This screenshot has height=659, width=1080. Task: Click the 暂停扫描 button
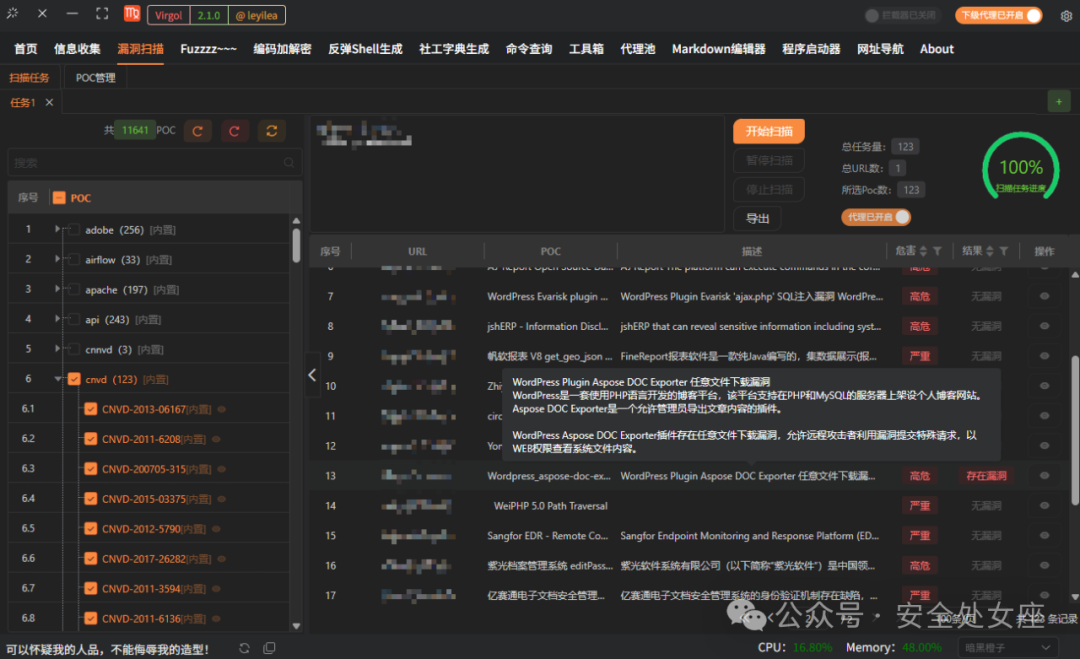(769, 160)
